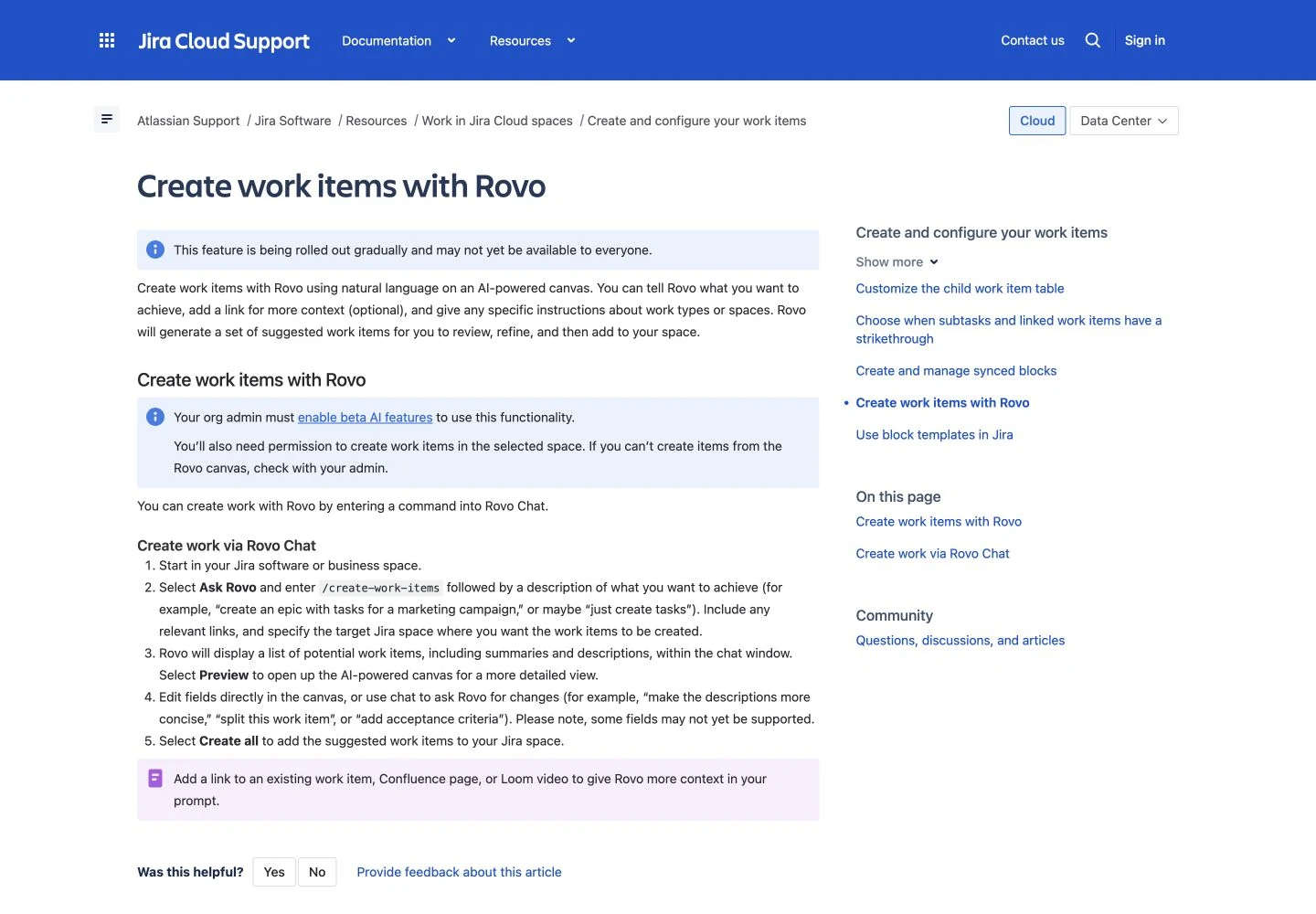Select the Cloud deployment button
The width and height of the screenshot is (1316, 914).
tap(1037, 121)
